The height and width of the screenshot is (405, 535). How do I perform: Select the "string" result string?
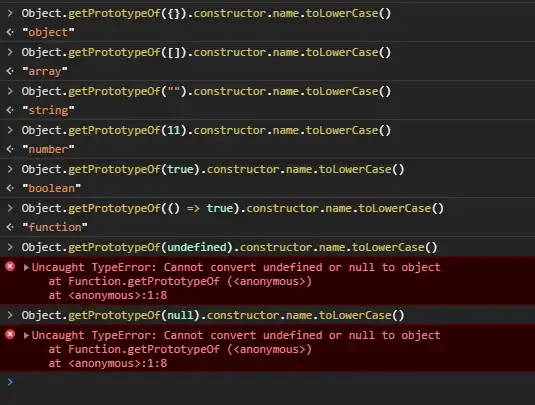[48, 110]
